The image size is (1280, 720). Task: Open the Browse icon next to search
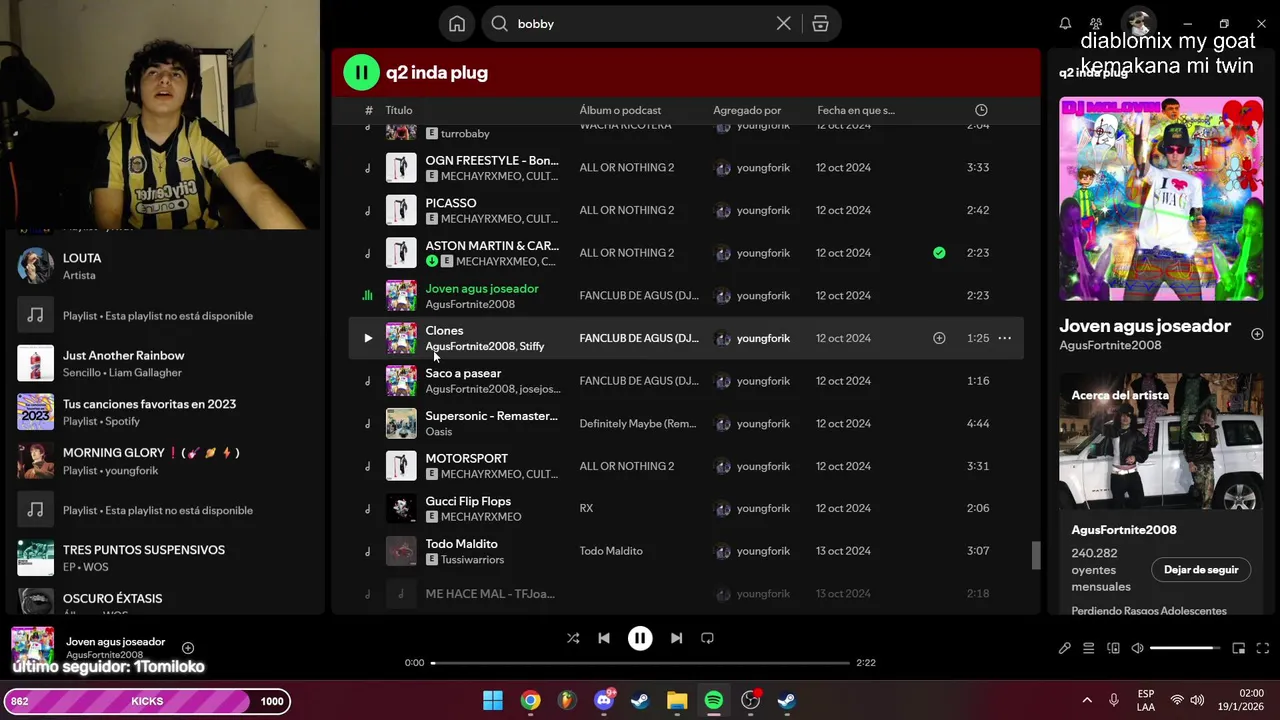pos(820,24)
